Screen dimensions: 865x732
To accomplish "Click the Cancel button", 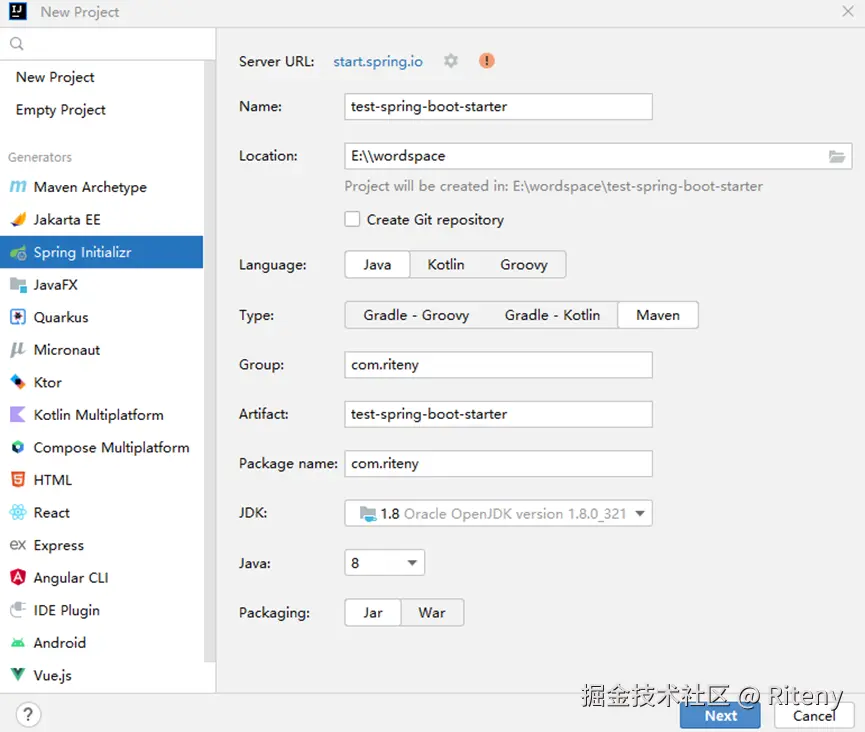I will 814,715.
